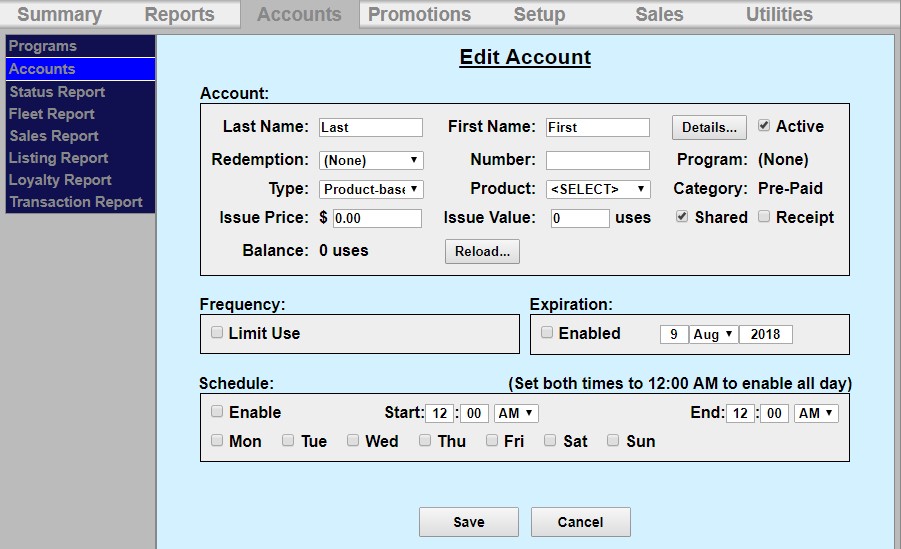Open the Fleet Report link
The height and width of the screenshot is (549, 901).
52,114
